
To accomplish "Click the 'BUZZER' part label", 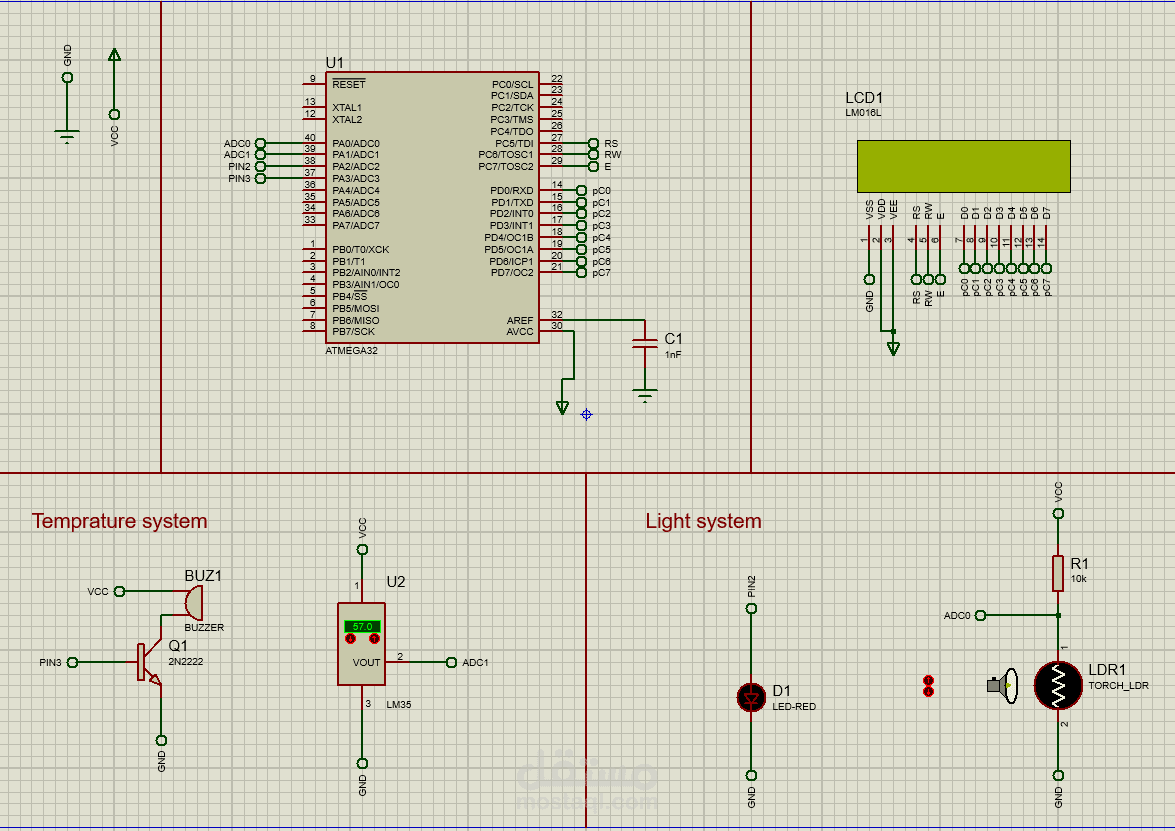I will click(205, 628).
